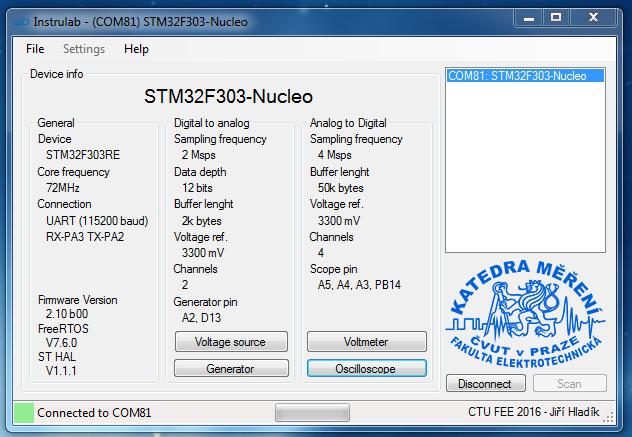The image size is (632, 437).
Task: Click the 2k bytes buffer value
Action: pyautogui.click(x=202, y=221)
